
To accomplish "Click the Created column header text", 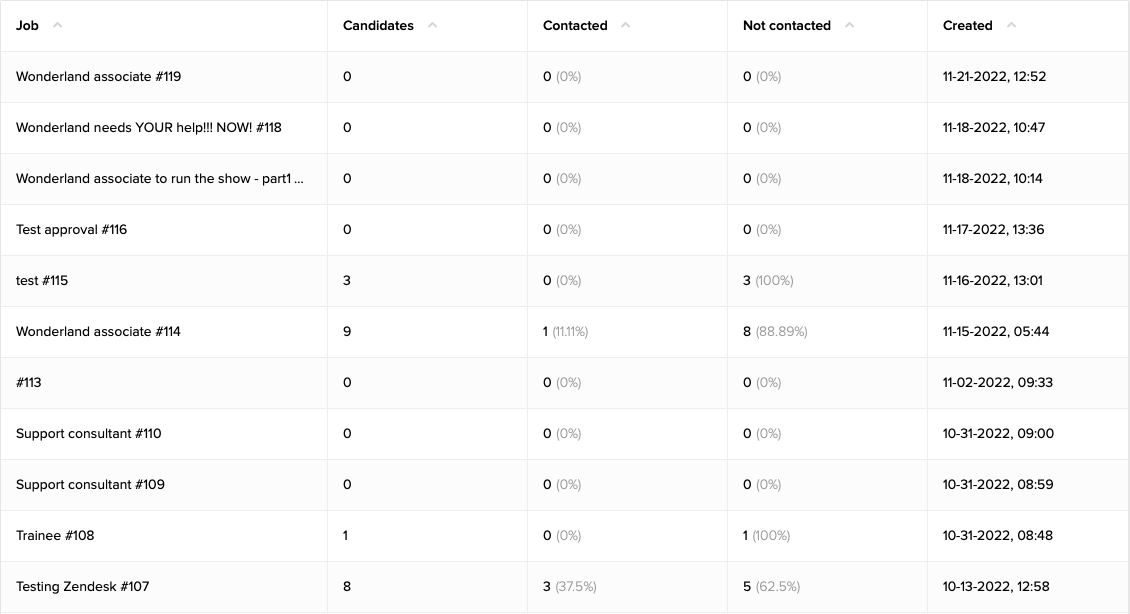I will point(967,26).
